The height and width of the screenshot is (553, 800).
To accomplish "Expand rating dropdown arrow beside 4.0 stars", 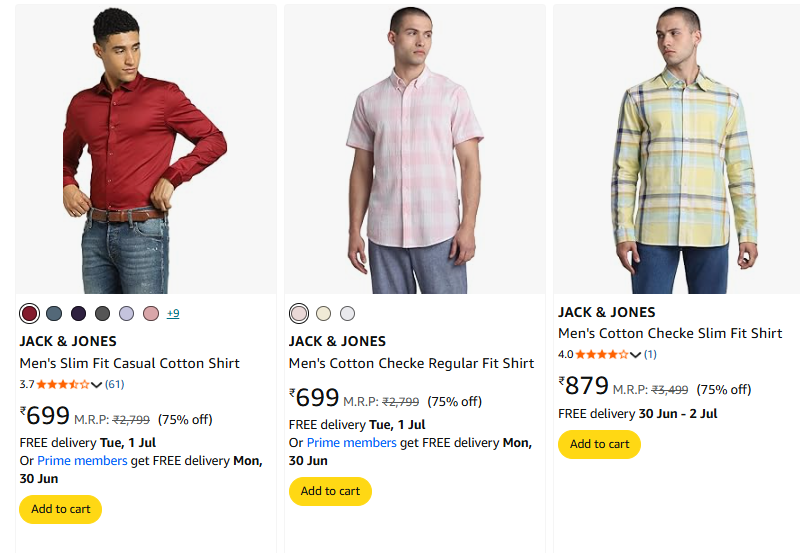I will [636, 355].
